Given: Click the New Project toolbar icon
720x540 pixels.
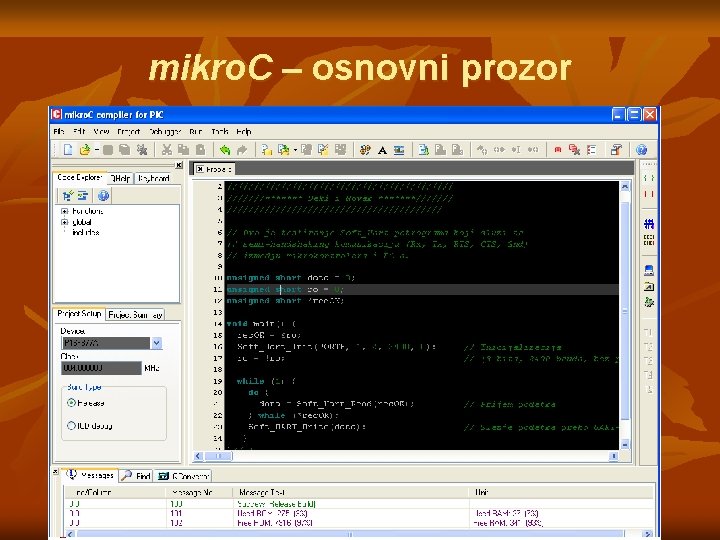Looking at the screenshot, I should point(267,150).
